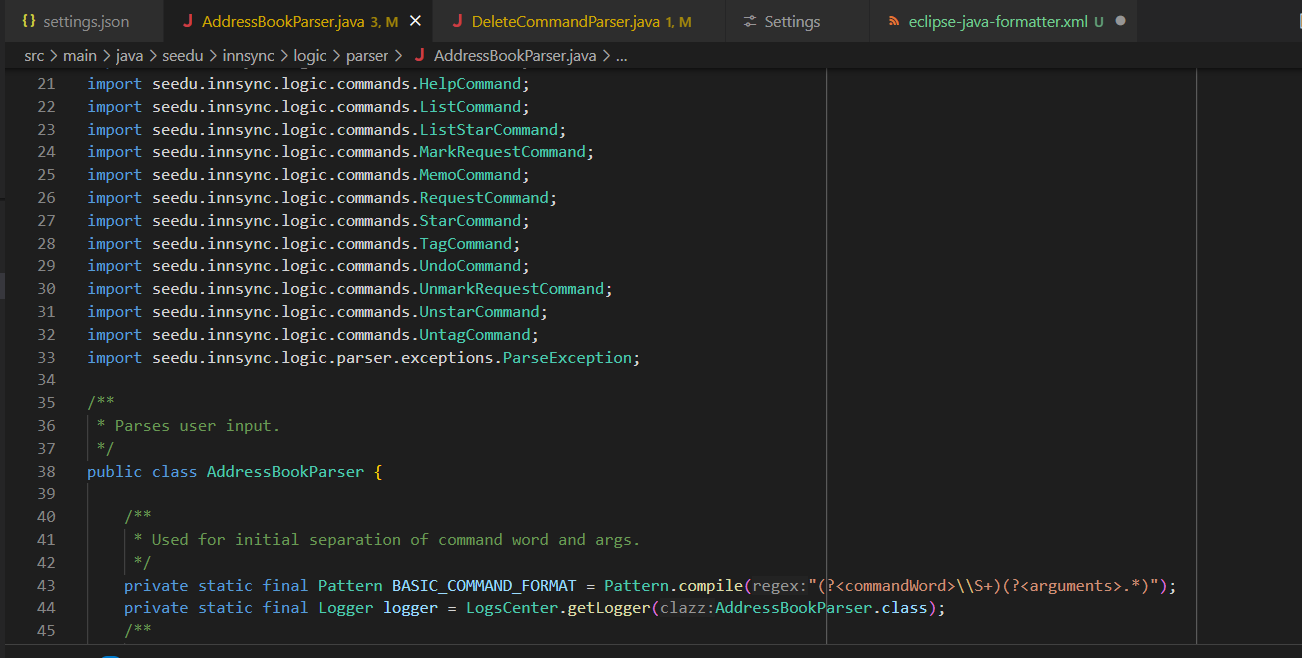Click the 'Used for initial separation' comment line

386,540
